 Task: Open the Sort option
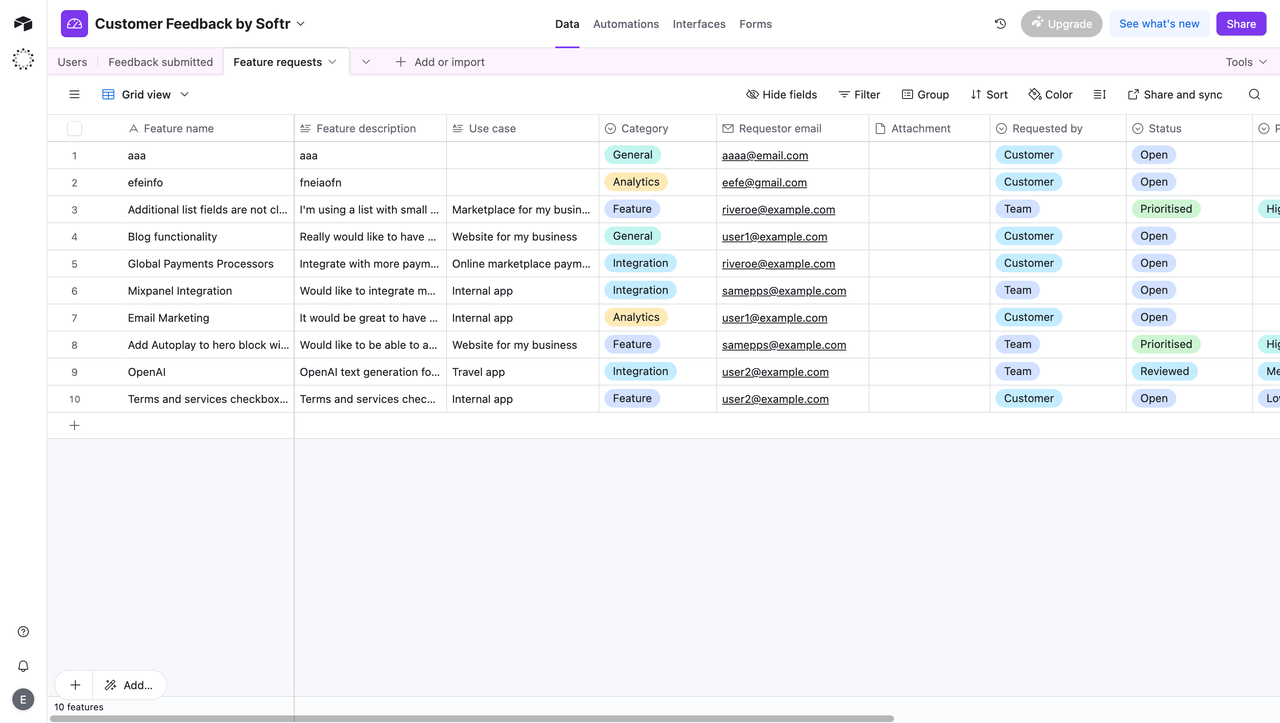tap(989, 95)
